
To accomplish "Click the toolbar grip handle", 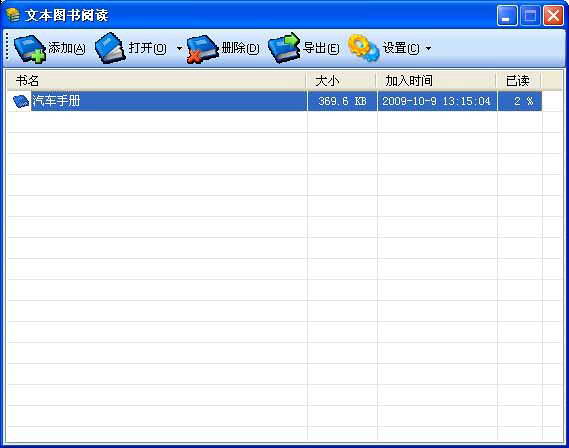I will coord(7,46).
